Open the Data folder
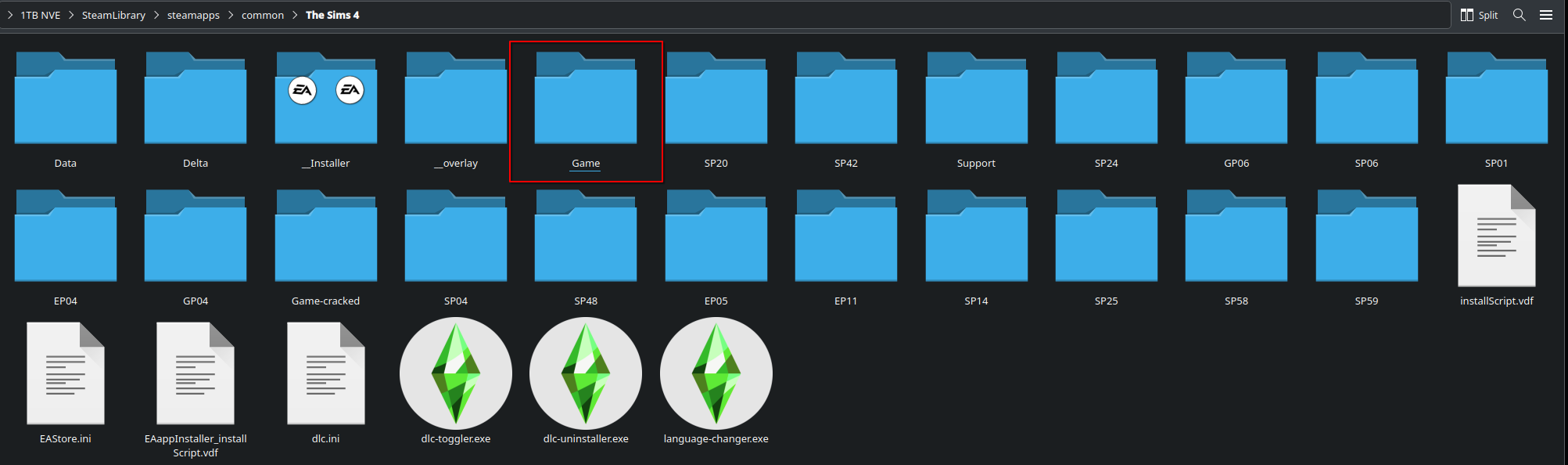 tap(66, 98)
